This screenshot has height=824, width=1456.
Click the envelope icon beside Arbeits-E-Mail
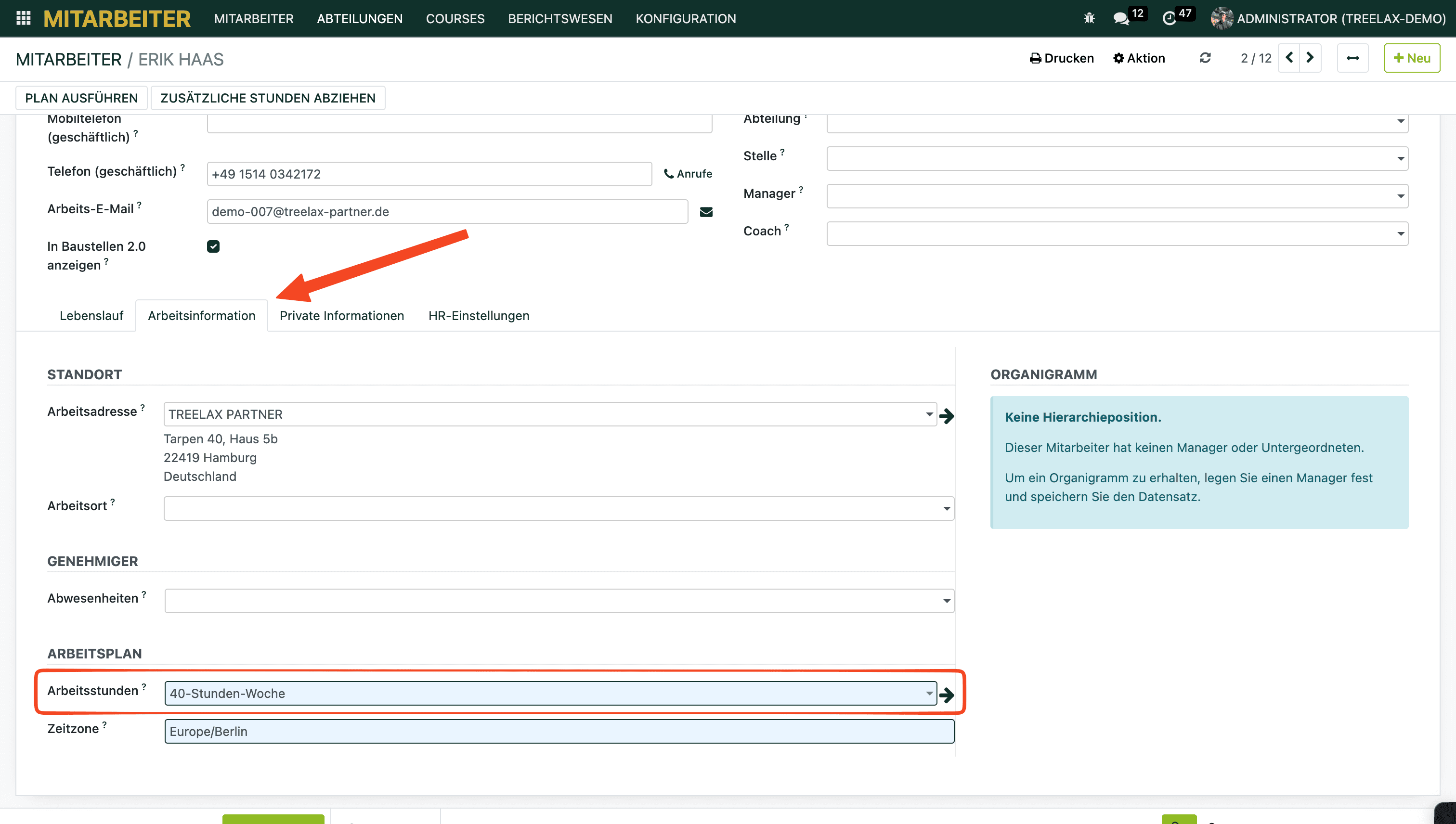click(x=706, y=212)
